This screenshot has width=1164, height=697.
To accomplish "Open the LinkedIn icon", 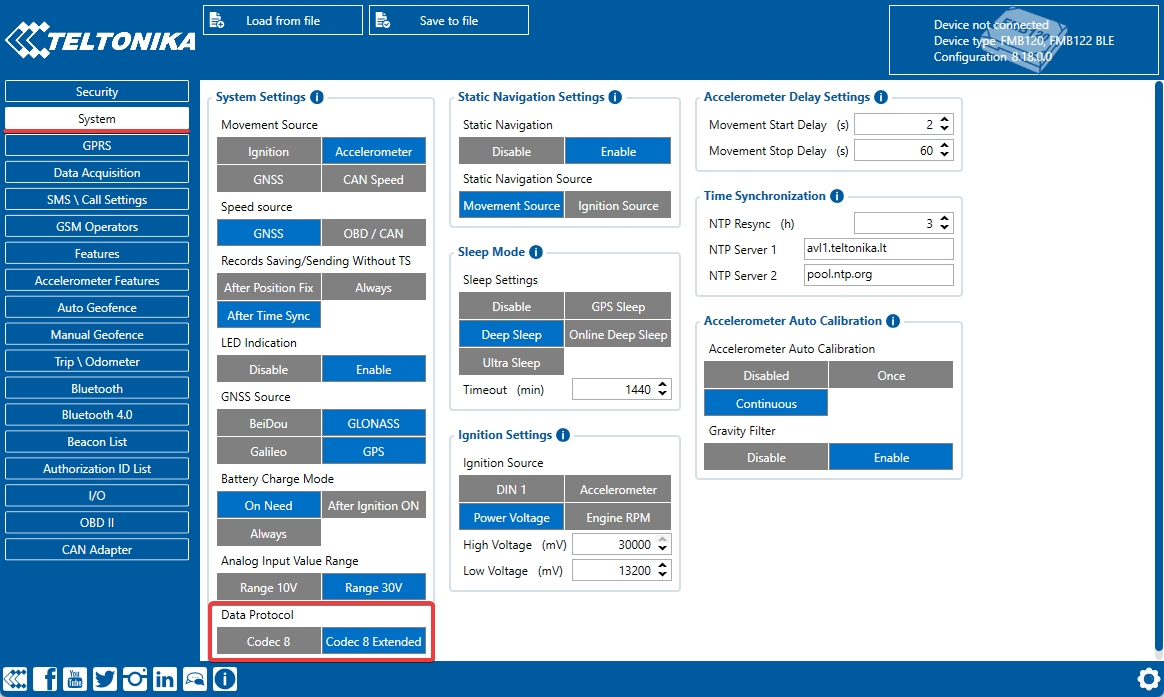I will (x=164, y=679).
